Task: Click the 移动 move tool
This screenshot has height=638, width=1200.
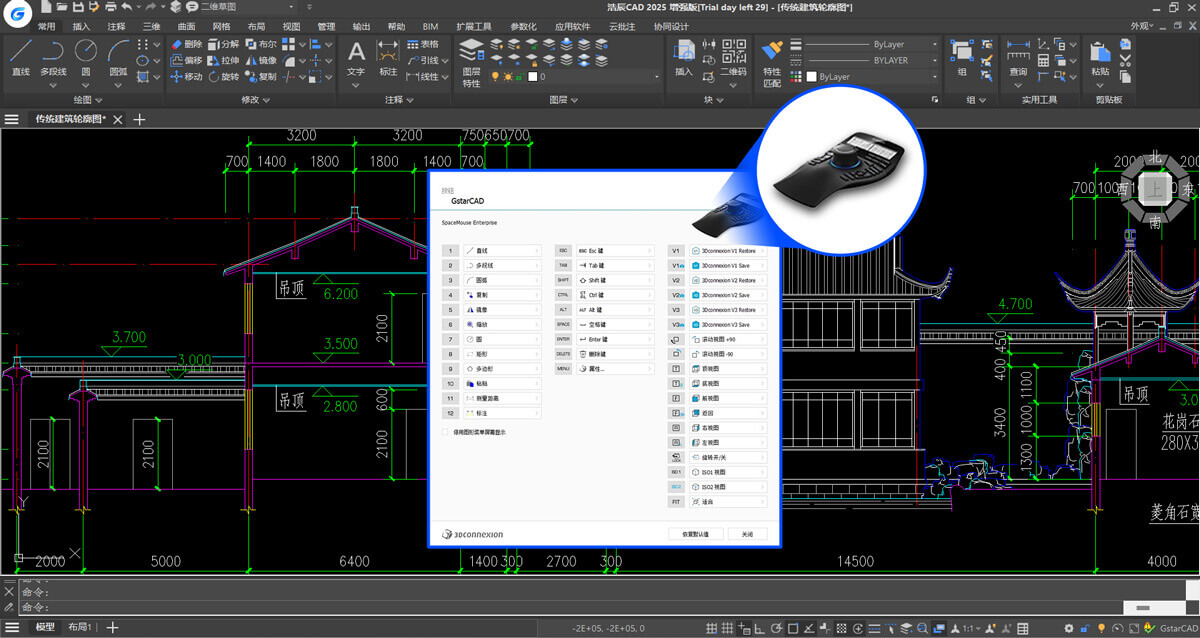Action: [x=186, y=76]
